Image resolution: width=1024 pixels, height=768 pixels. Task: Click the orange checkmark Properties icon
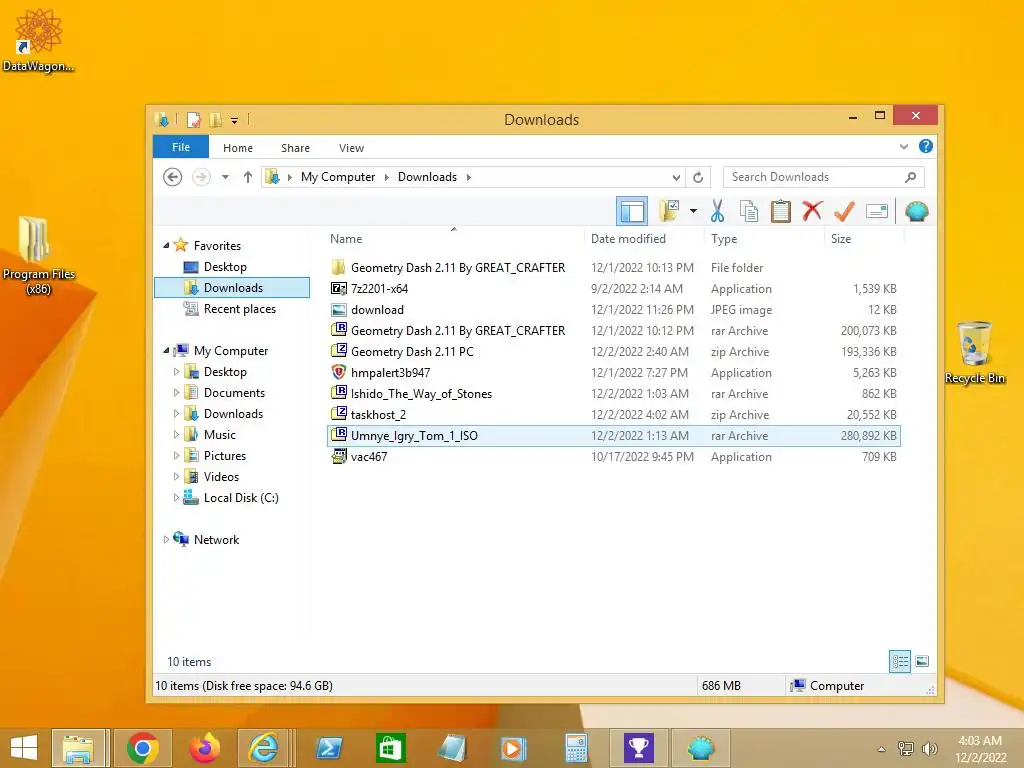coord(844,211)
